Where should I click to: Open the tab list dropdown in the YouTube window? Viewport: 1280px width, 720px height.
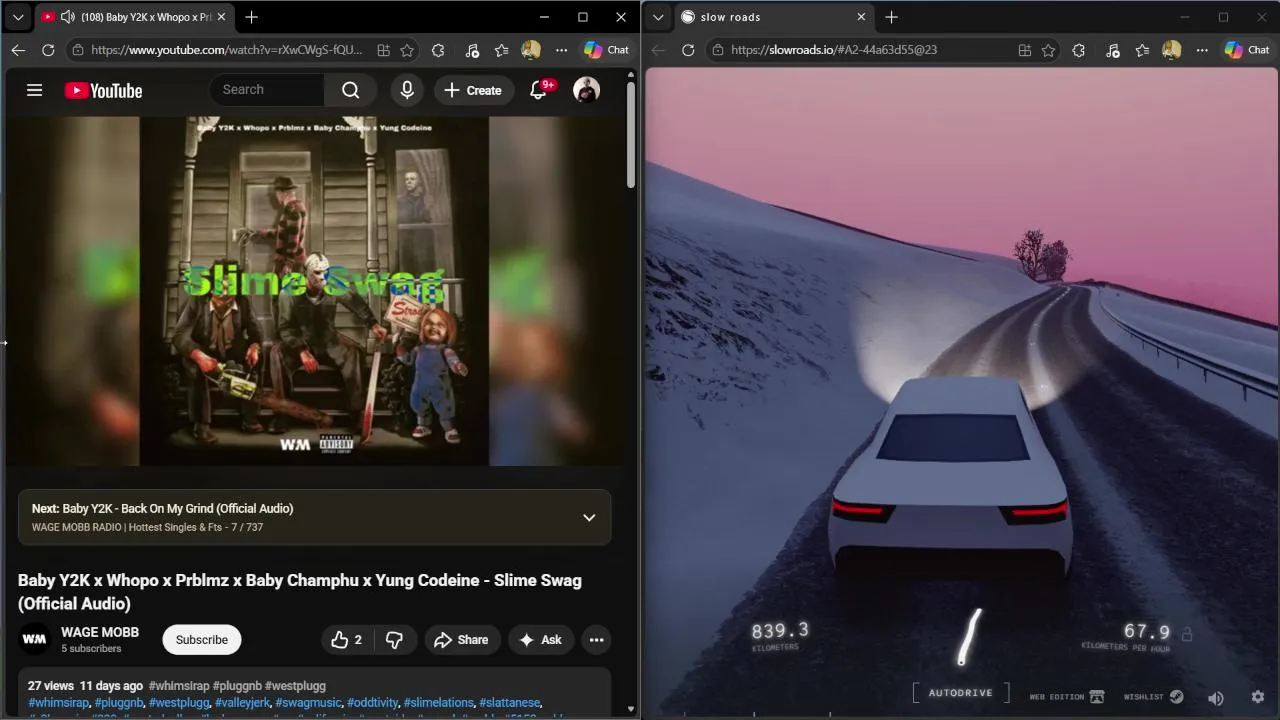click(18, 17)
